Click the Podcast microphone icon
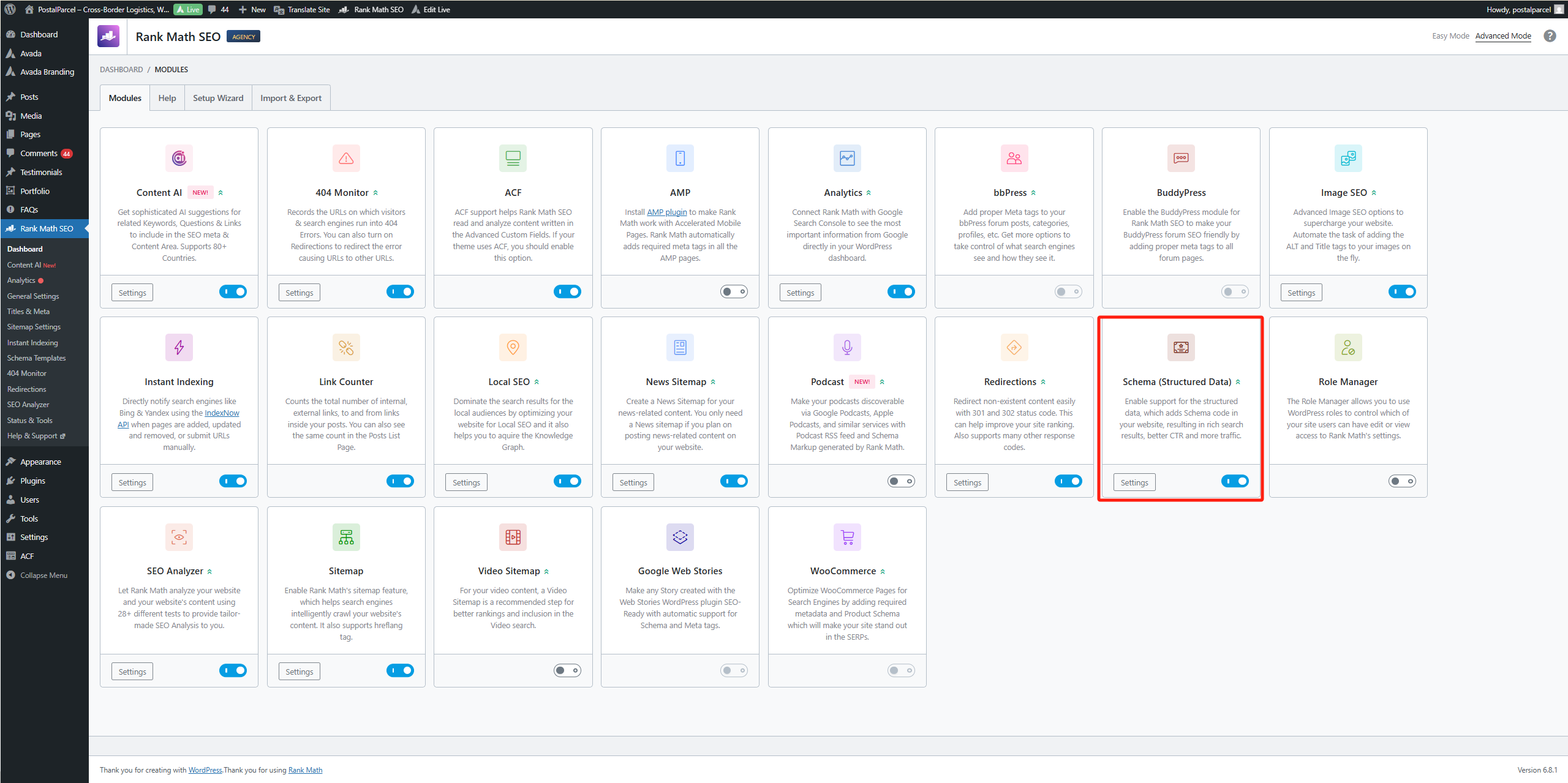Screen dimensions: 1568x783 click(x=847, y=348)
